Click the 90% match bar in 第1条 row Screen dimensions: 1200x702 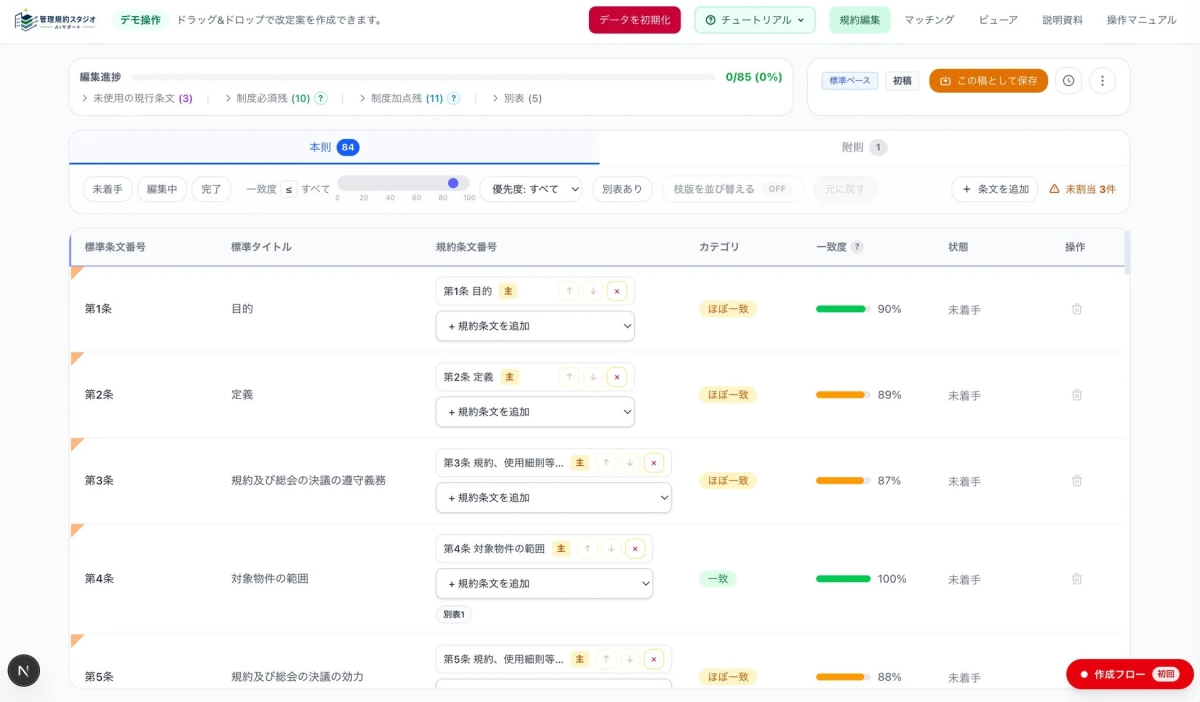pyautogui.click(x=843, y=309)
